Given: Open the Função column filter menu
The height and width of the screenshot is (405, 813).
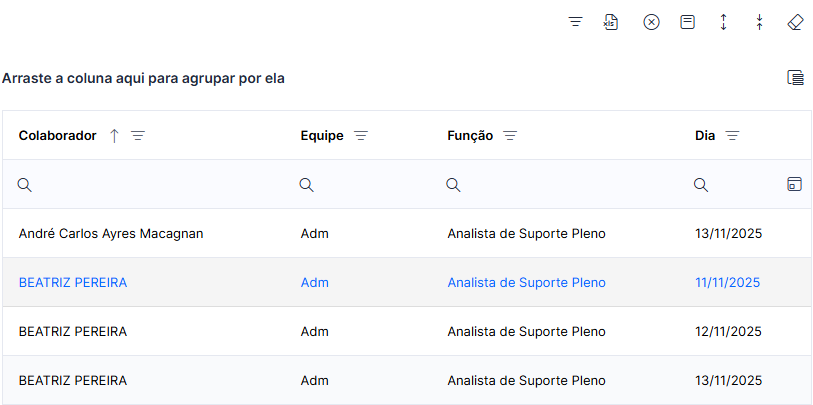Looking at the screenshot, I should pos(511,136).
